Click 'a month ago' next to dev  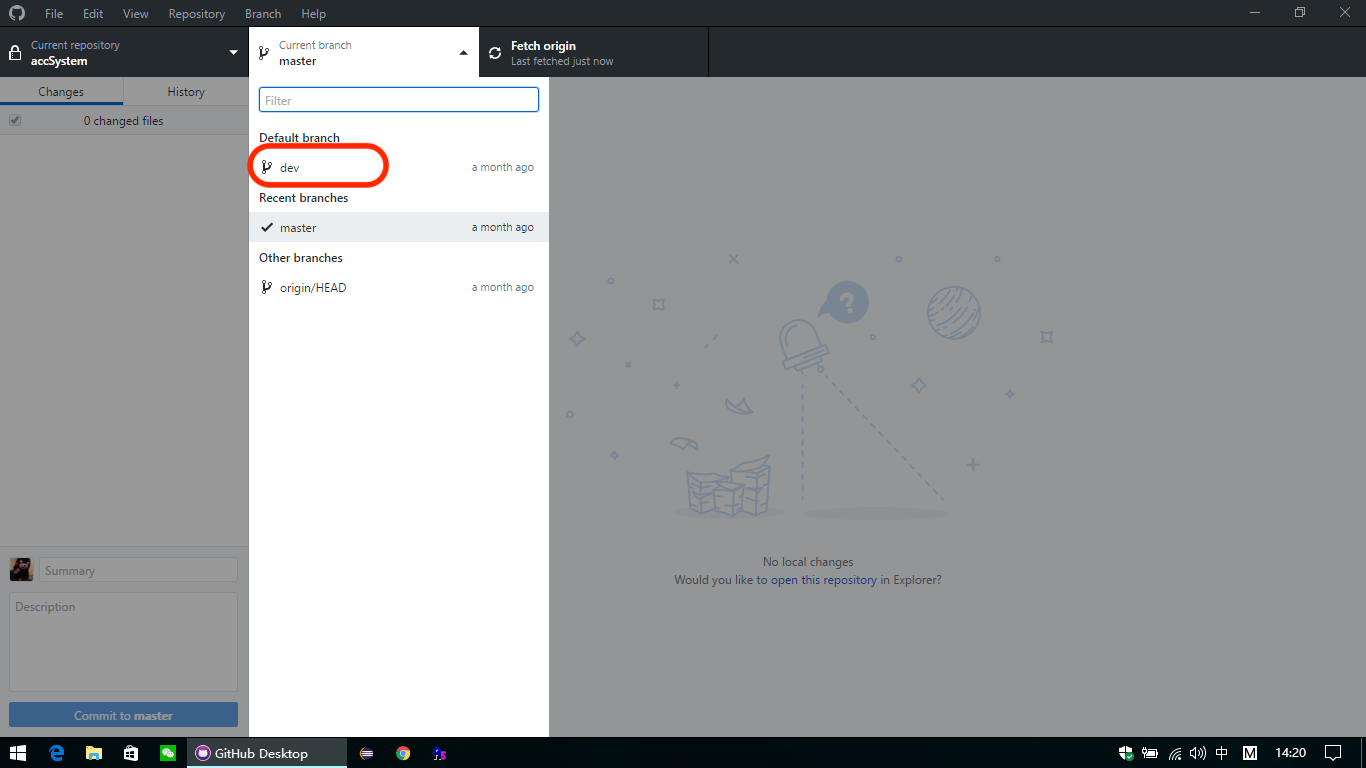503,167
